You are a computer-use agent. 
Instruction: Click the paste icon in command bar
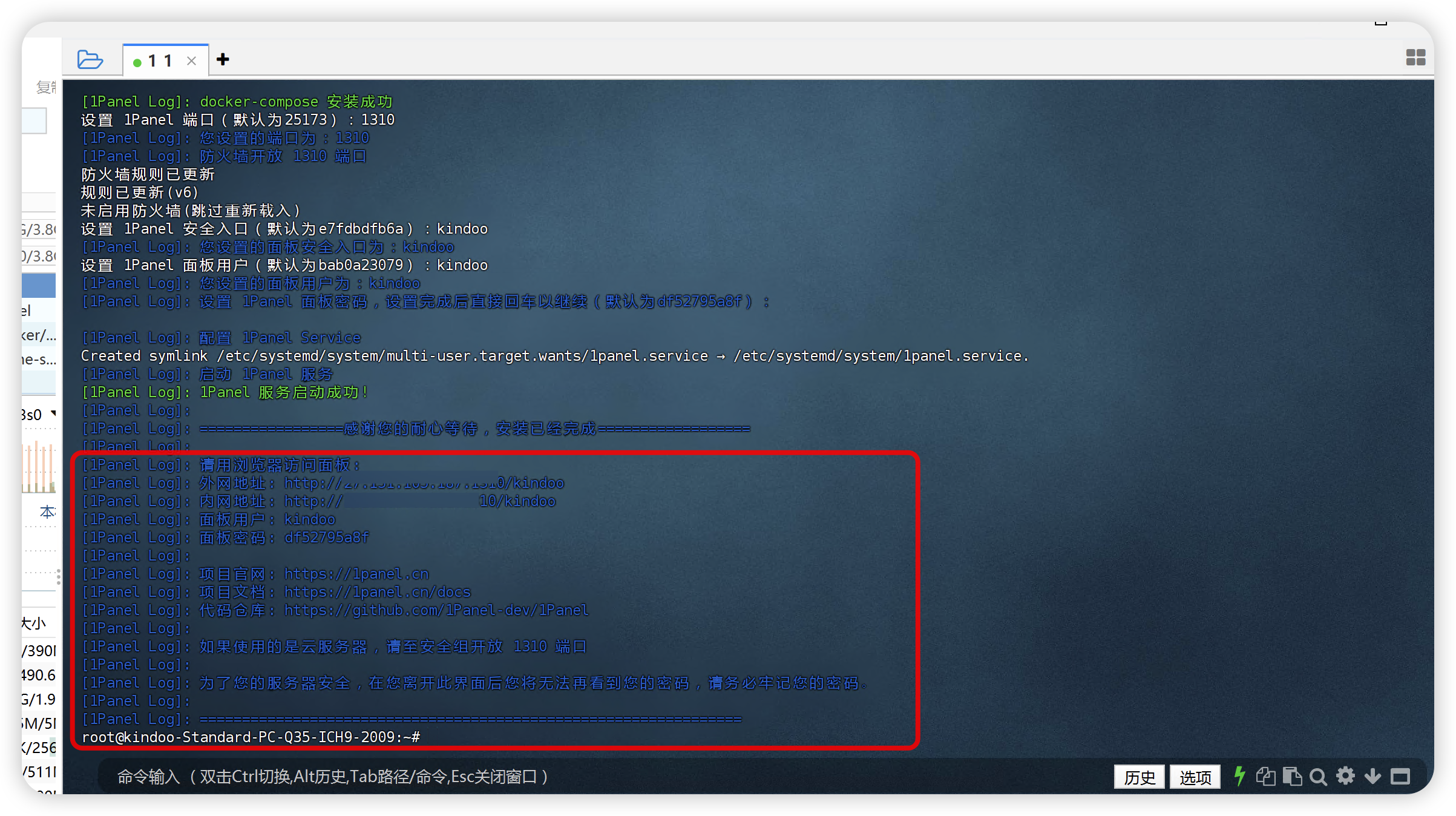pos(1292,776)
